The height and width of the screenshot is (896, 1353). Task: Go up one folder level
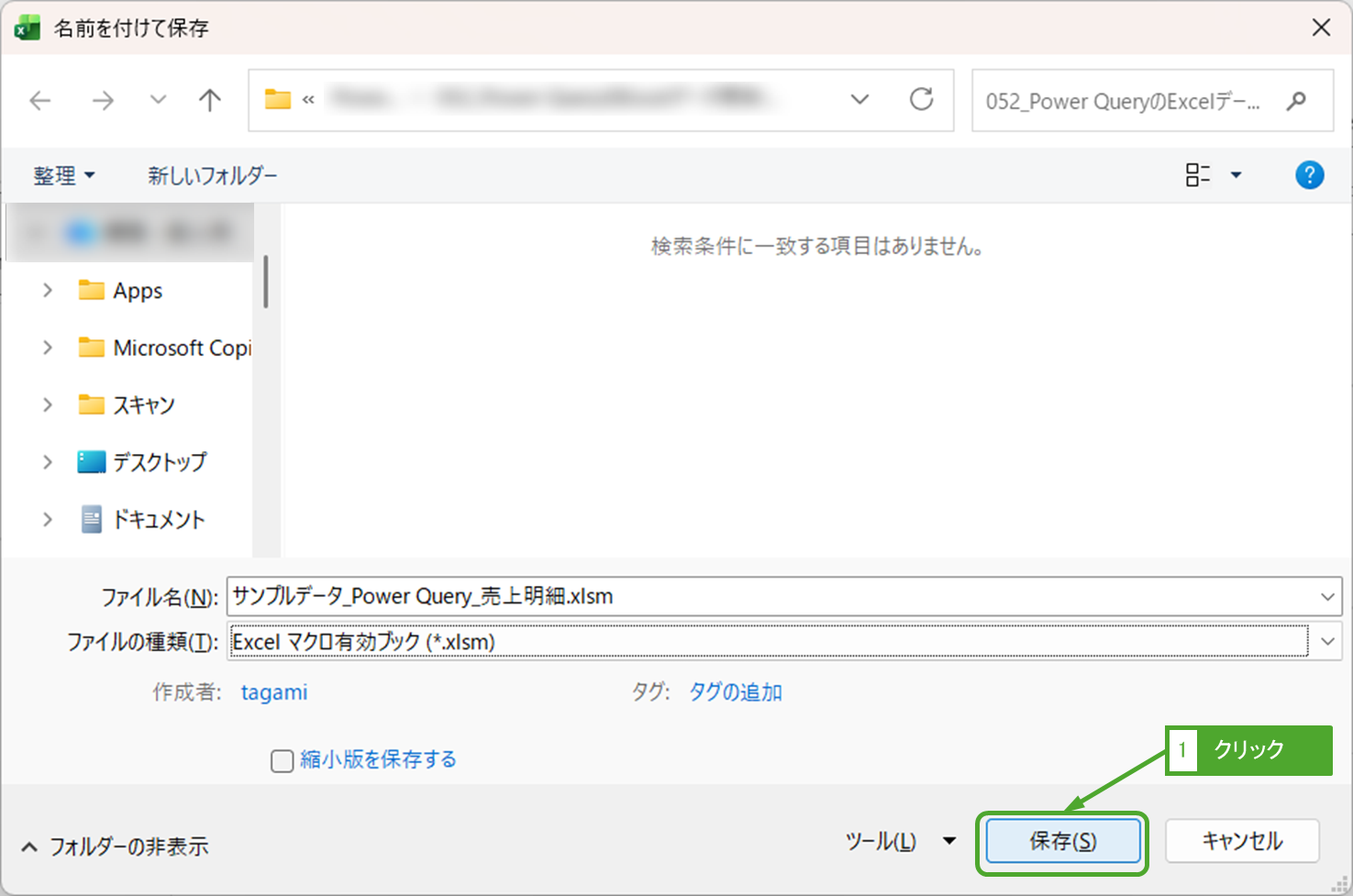tap(210, 100)
